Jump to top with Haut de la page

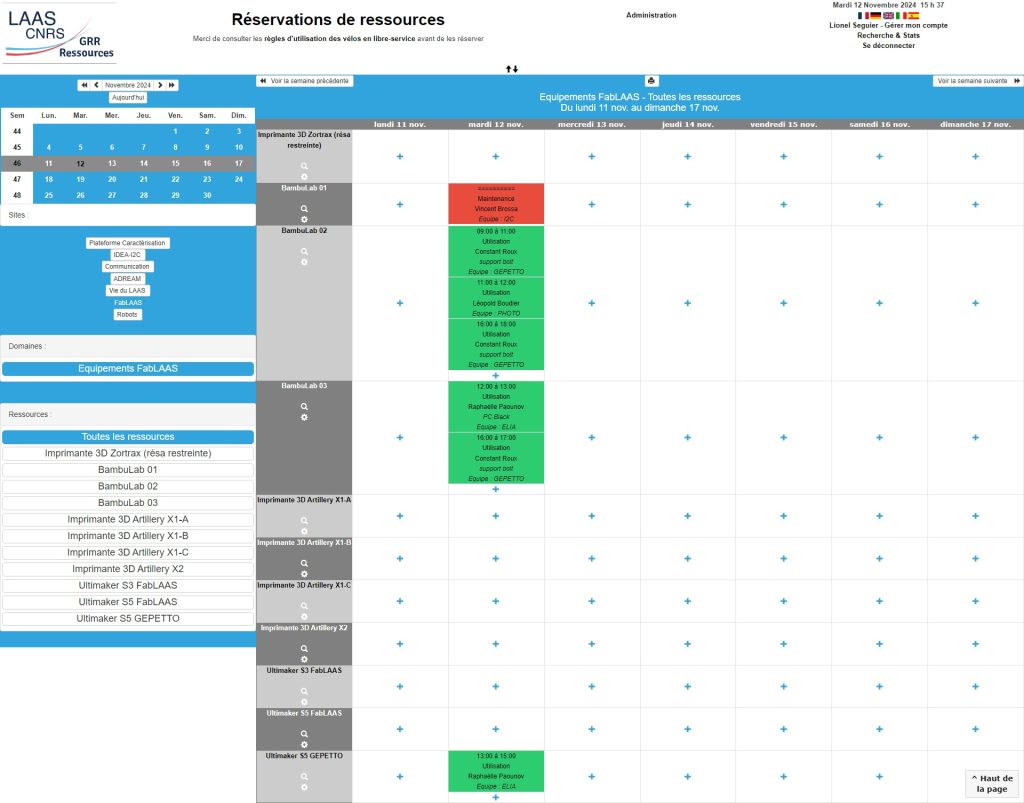point(991,783)
